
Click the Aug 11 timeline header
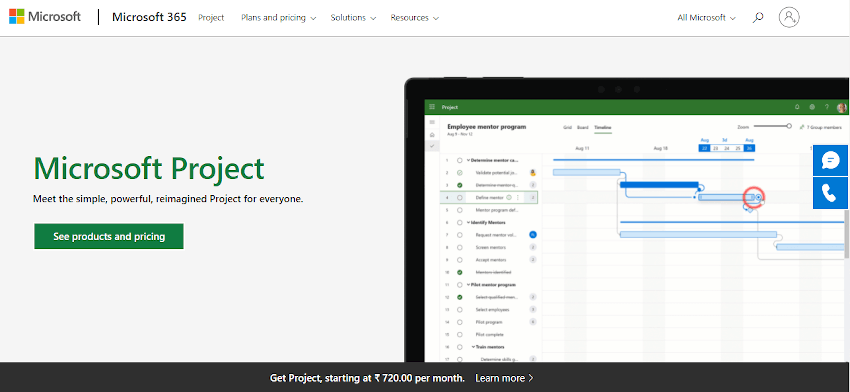582,148
